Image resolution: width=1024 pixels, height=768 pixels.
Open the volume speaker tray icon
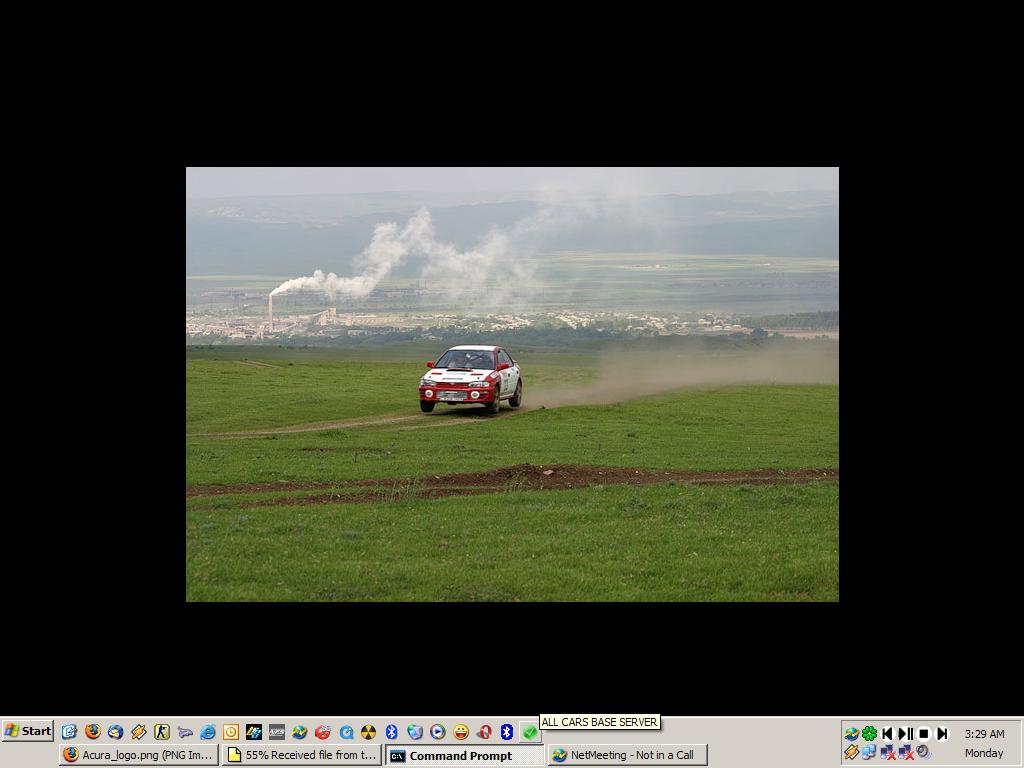[x=923, y=752]
